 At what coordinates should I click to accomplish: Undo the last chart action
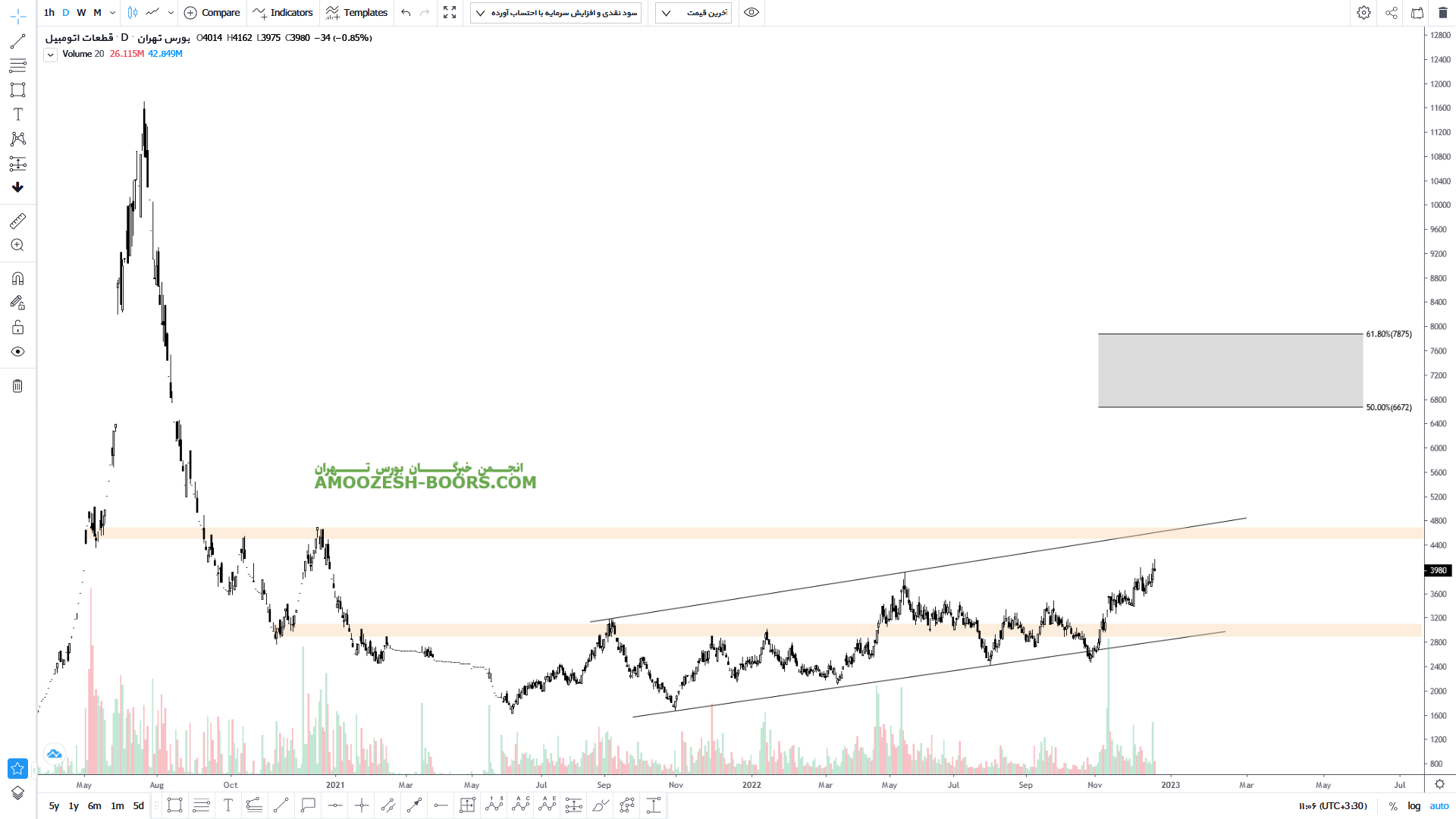[x=406, y=13]
